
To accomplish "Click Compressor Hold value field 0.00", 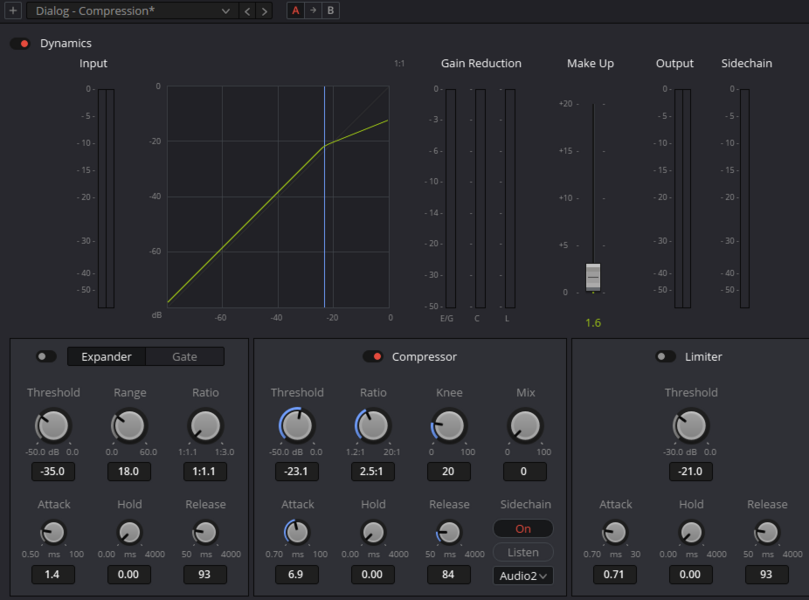I will point(373,574).
